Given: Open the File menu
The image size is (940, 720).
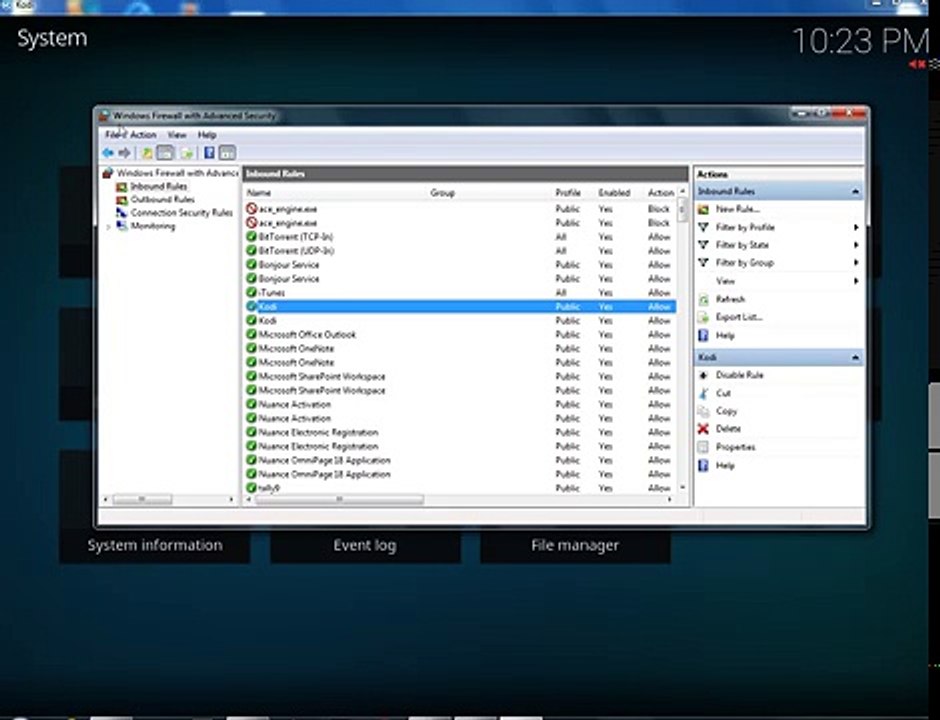Looking at the screenshot, I should [x=112, y=135].
